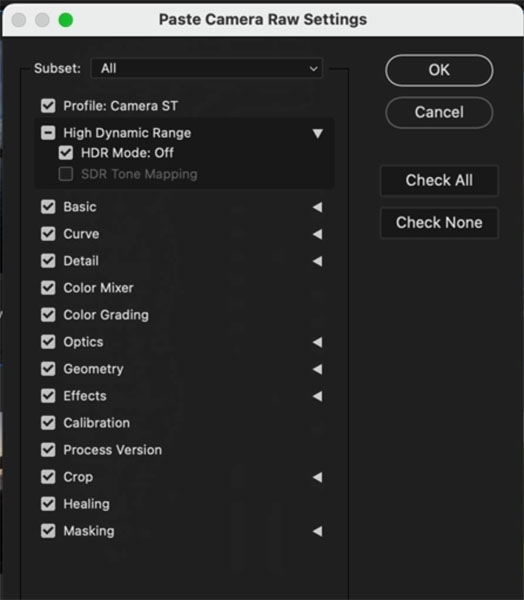Uncheck the Profile: Camera ST checkbox

pos(48,106)
